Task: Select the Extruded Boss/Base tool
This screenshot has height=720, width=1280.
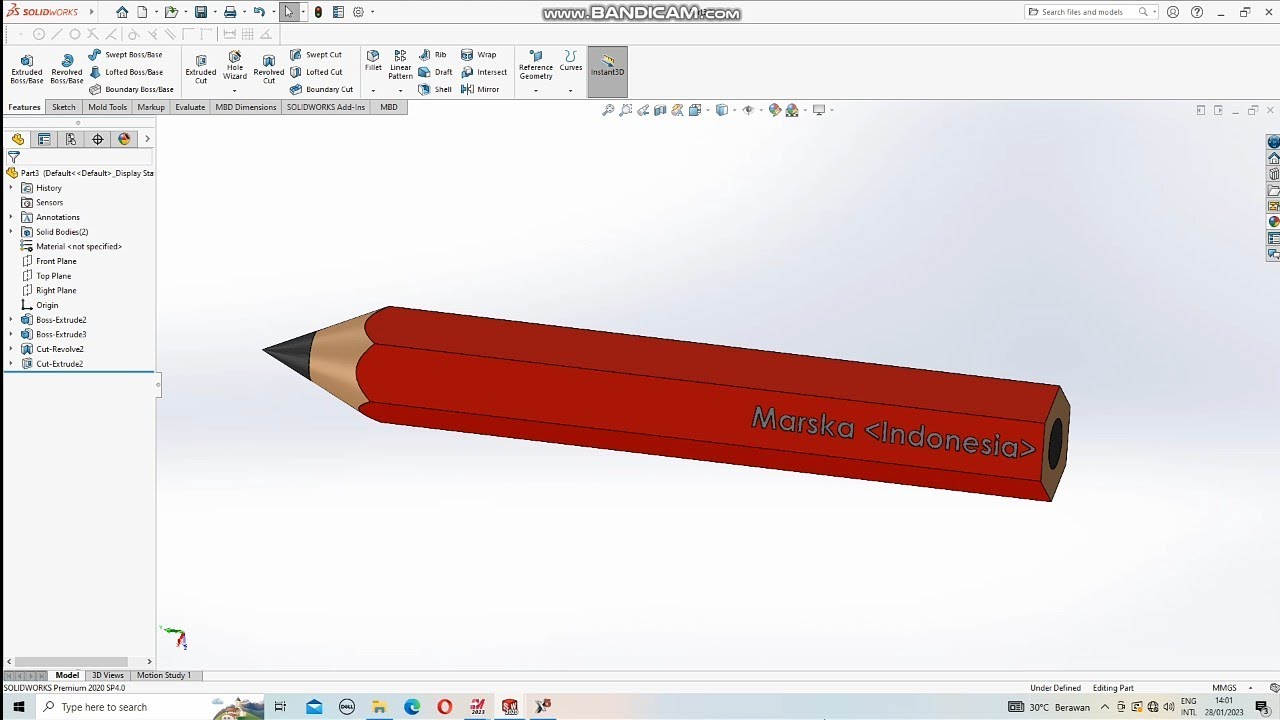Action: [x=27, y=68]
